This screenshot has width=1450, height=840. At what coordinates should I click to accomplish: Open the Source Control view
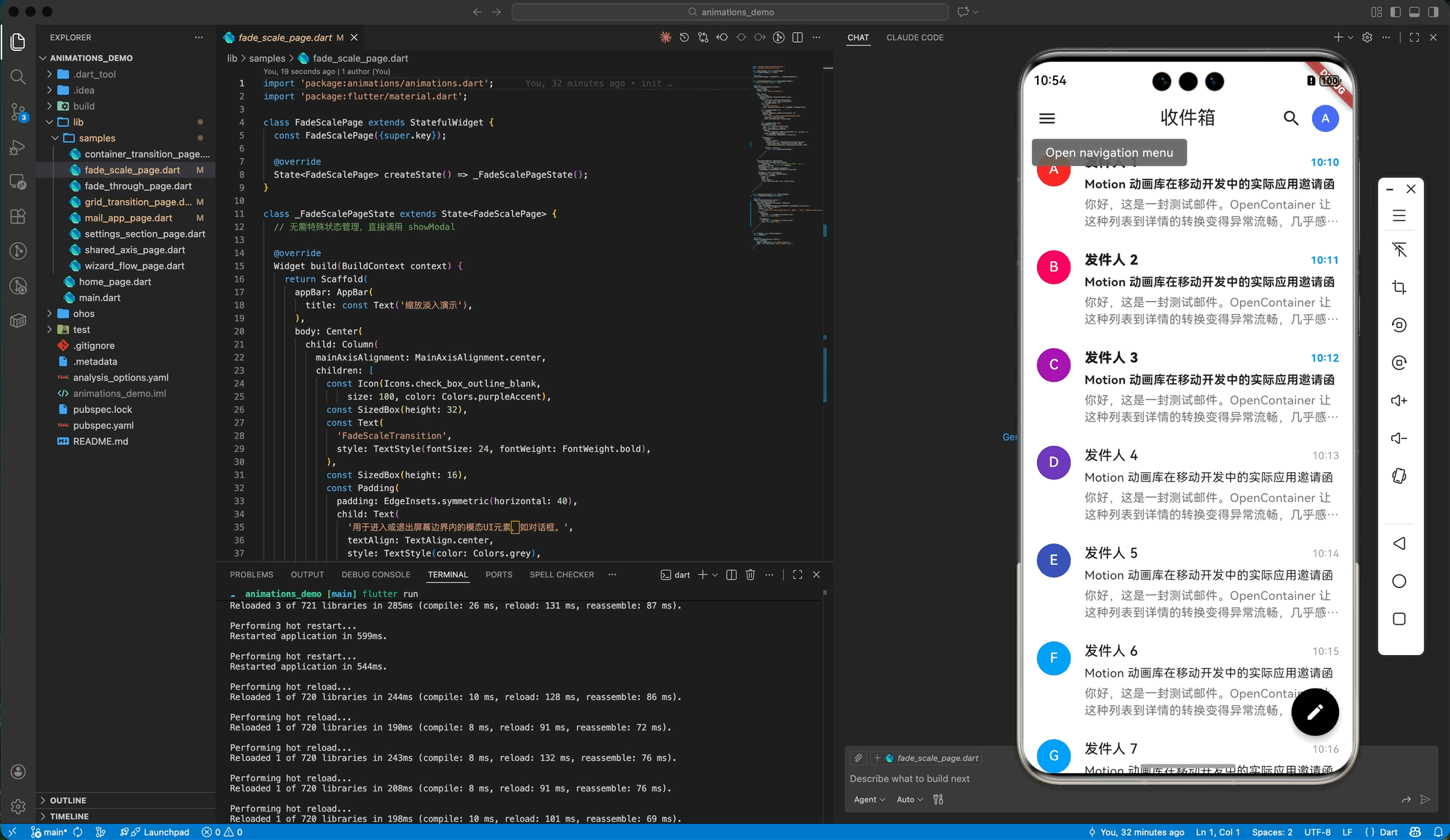[18, 111]
